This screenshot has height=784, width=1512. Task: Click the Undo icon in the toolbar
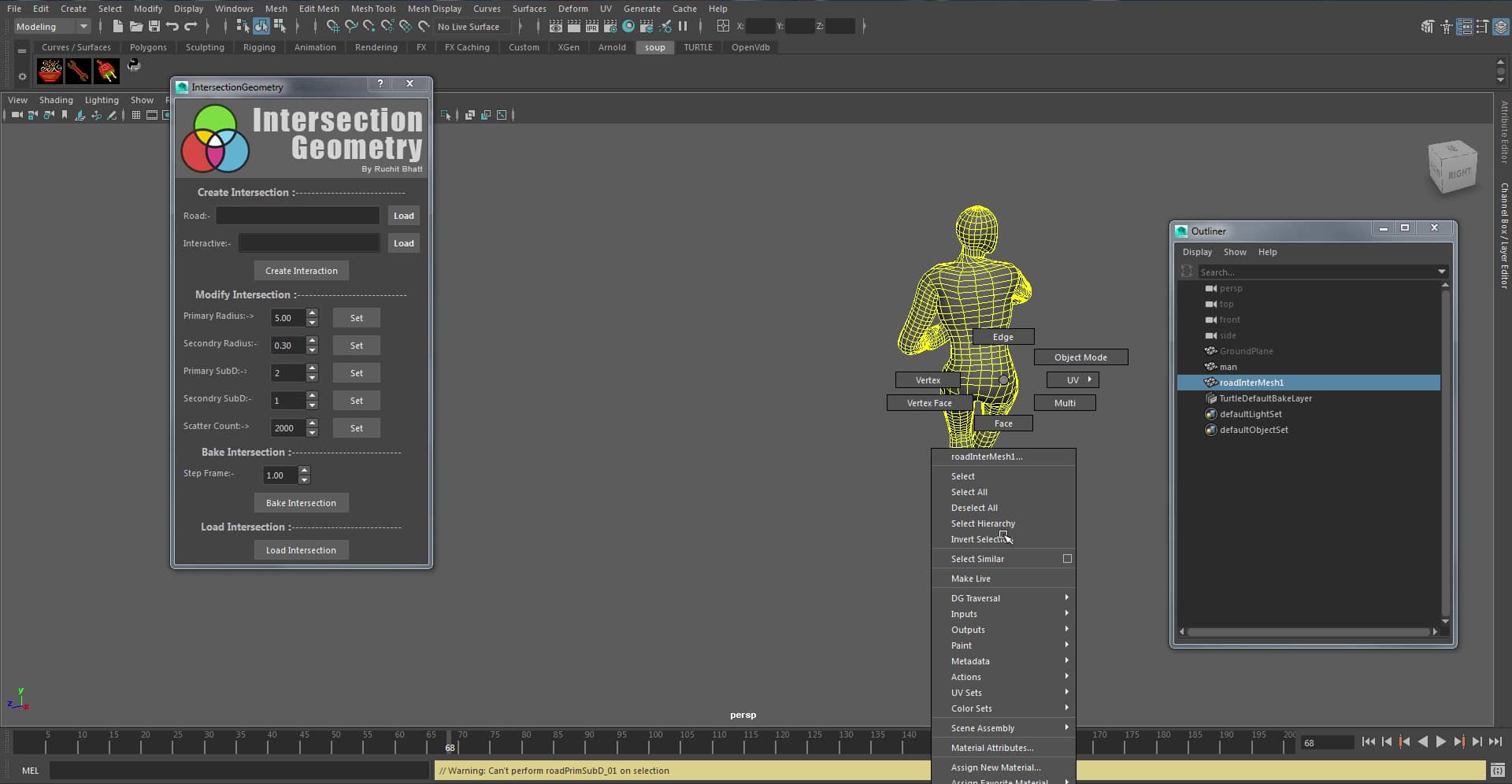172,26
